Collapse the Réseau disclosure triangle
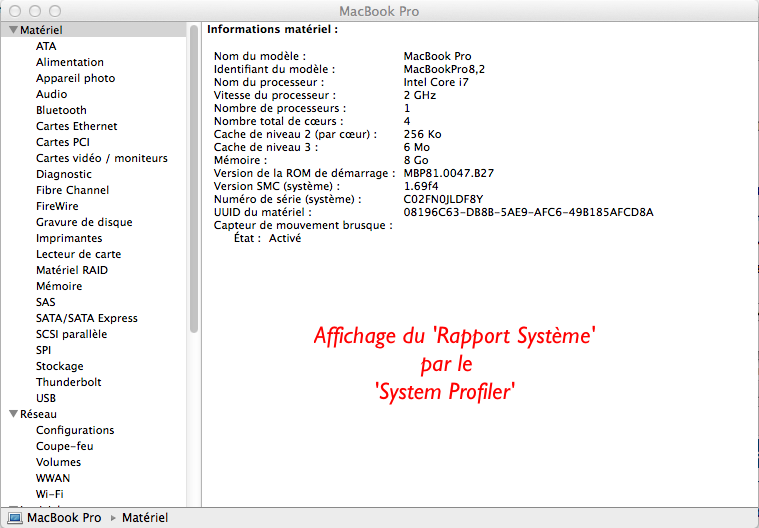Viewport: 759px width, 528px height. coord(14,414)
